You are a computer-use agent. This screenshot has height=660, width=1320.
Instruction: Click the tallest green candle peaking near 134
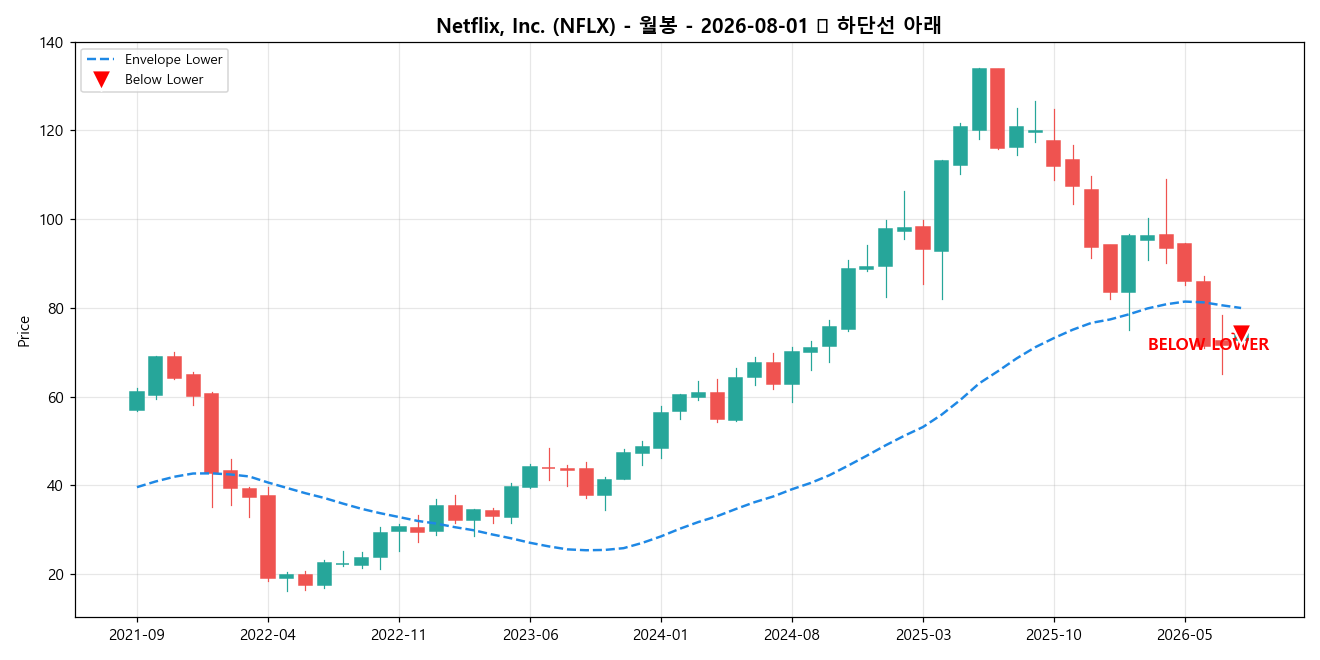[979, 99]
